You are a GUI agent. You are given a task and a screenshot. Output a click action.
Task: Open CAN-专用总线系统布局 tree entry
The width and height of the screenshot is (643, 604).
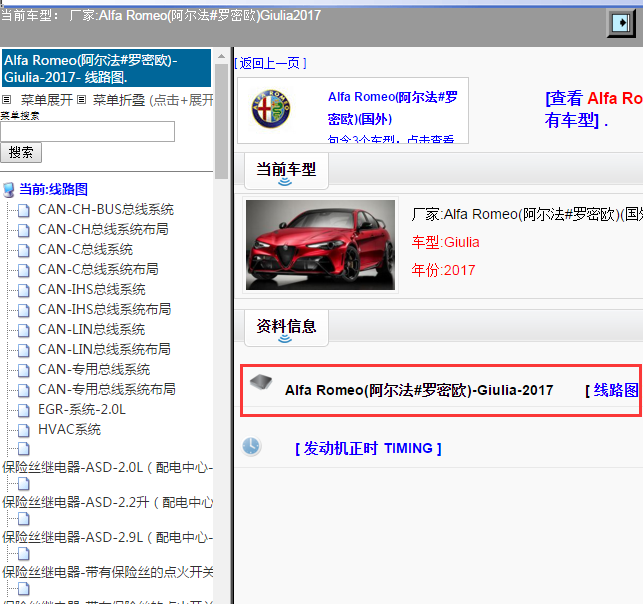107,390
